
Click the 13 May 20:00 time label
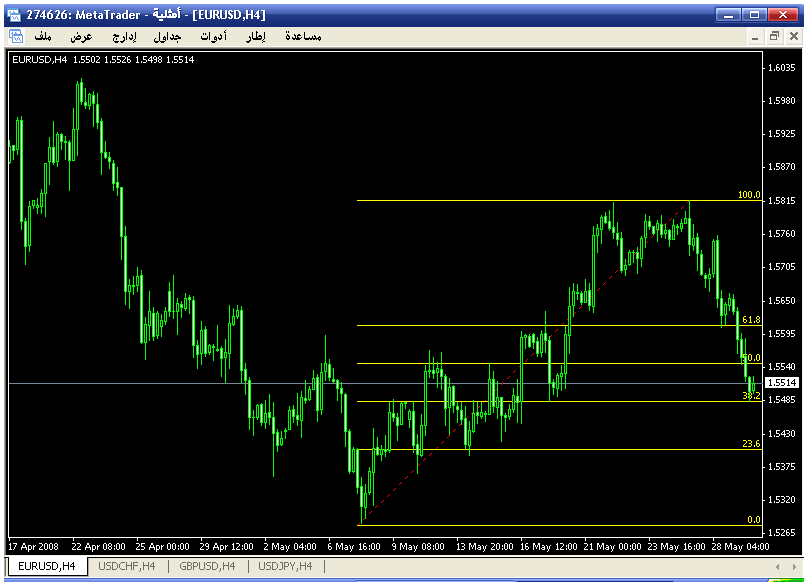(485, 546)
